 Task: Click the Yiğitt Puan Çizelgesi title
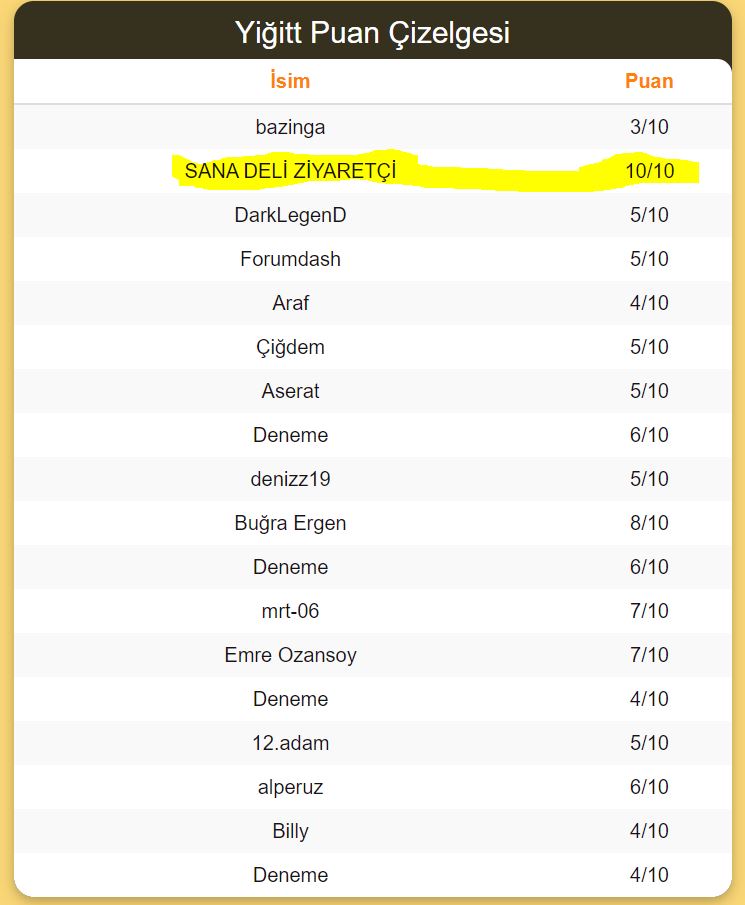(x=372, y=32)
